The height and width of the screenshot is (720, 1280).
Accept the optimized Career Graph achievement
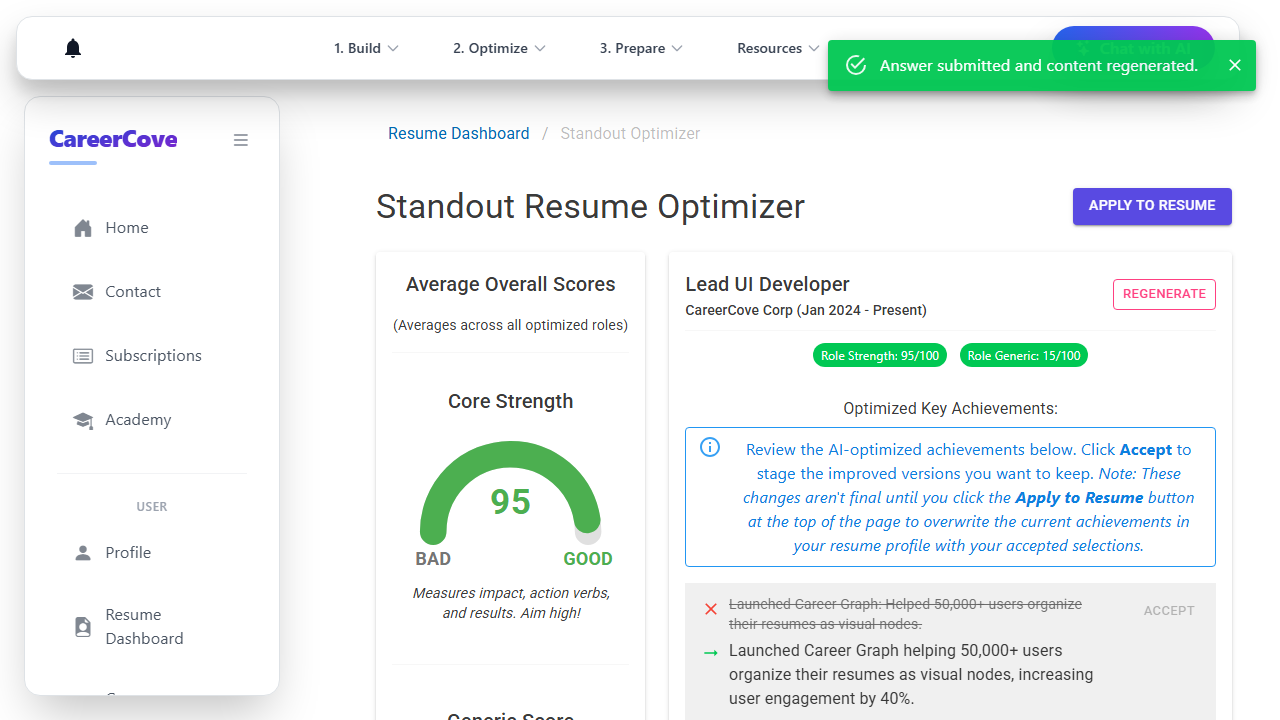point(1169,610)
